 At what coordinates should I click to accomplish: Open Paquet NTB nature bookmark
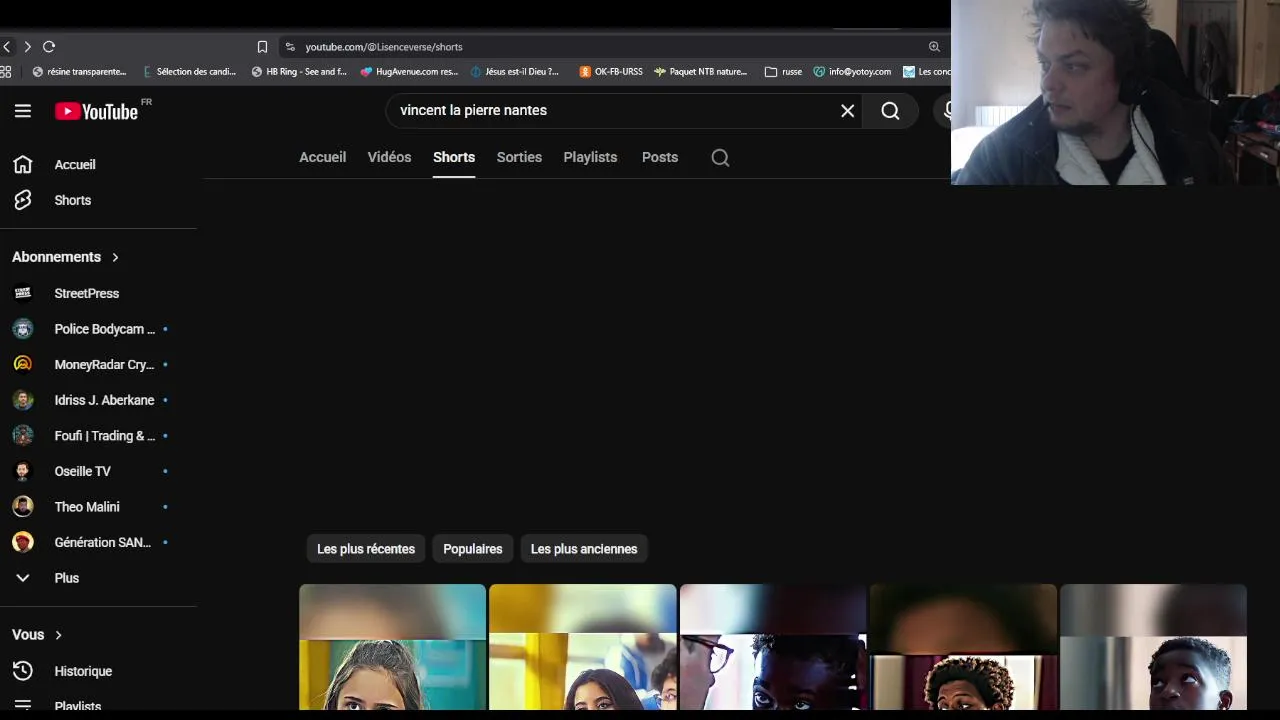pyautogui.click(x=701, y=72)
